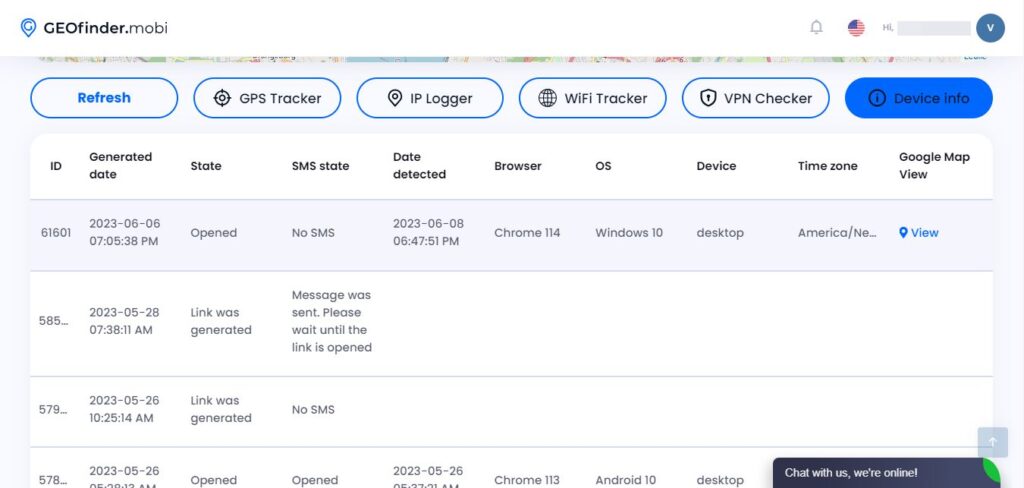Click the GEOfinder.mobi logo
The width and height of the screenshot is (1024, 488).
94,27
